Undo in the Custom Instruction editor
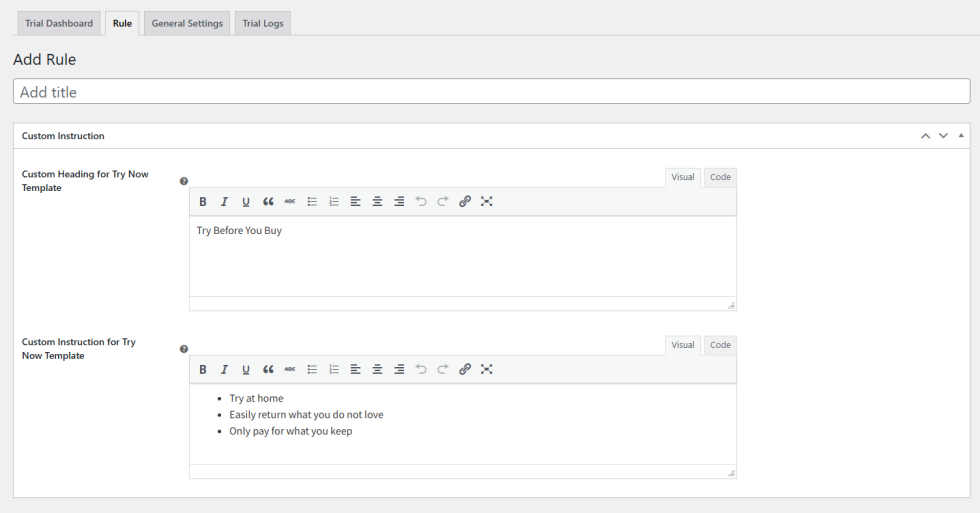The height and width of the screenshot is (513, 980). click(x=421, y=369)
